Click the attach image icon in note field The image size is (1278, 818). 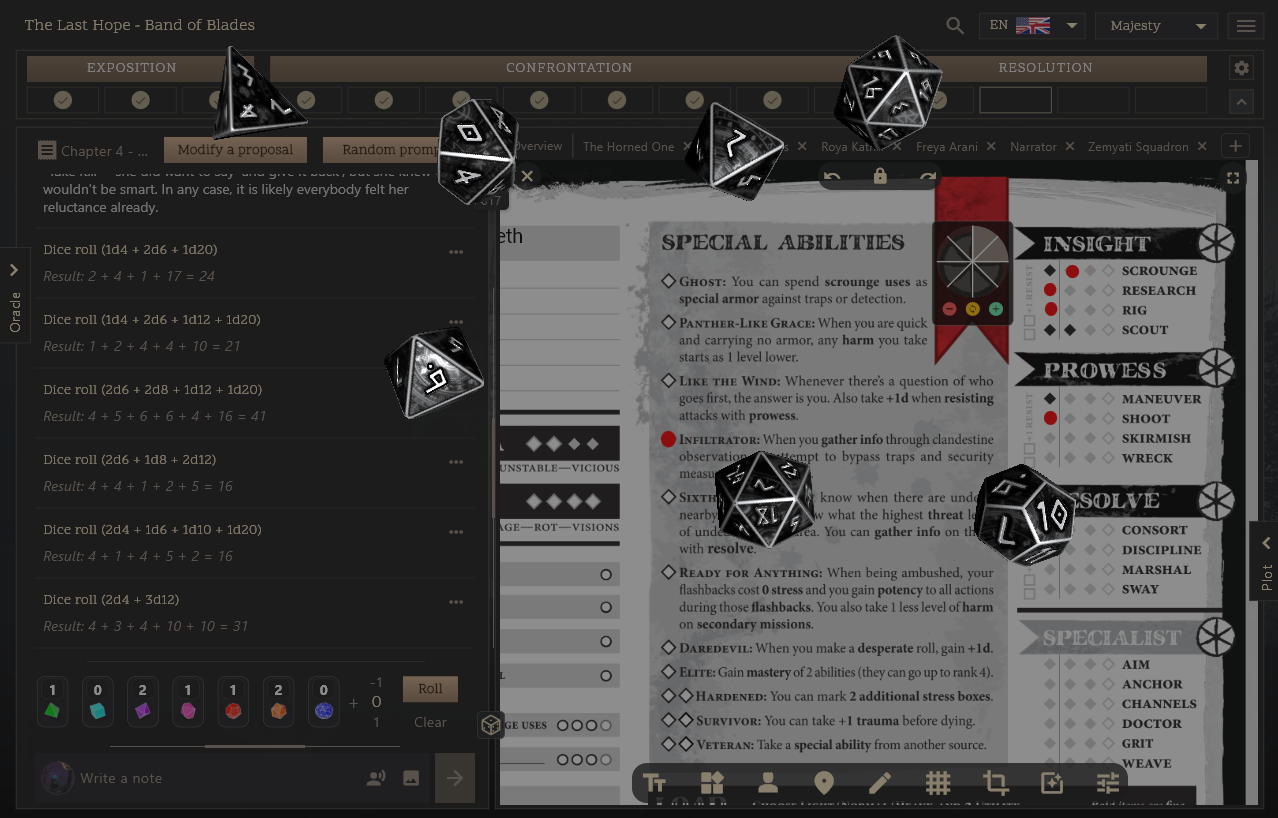tap(411, 778)
